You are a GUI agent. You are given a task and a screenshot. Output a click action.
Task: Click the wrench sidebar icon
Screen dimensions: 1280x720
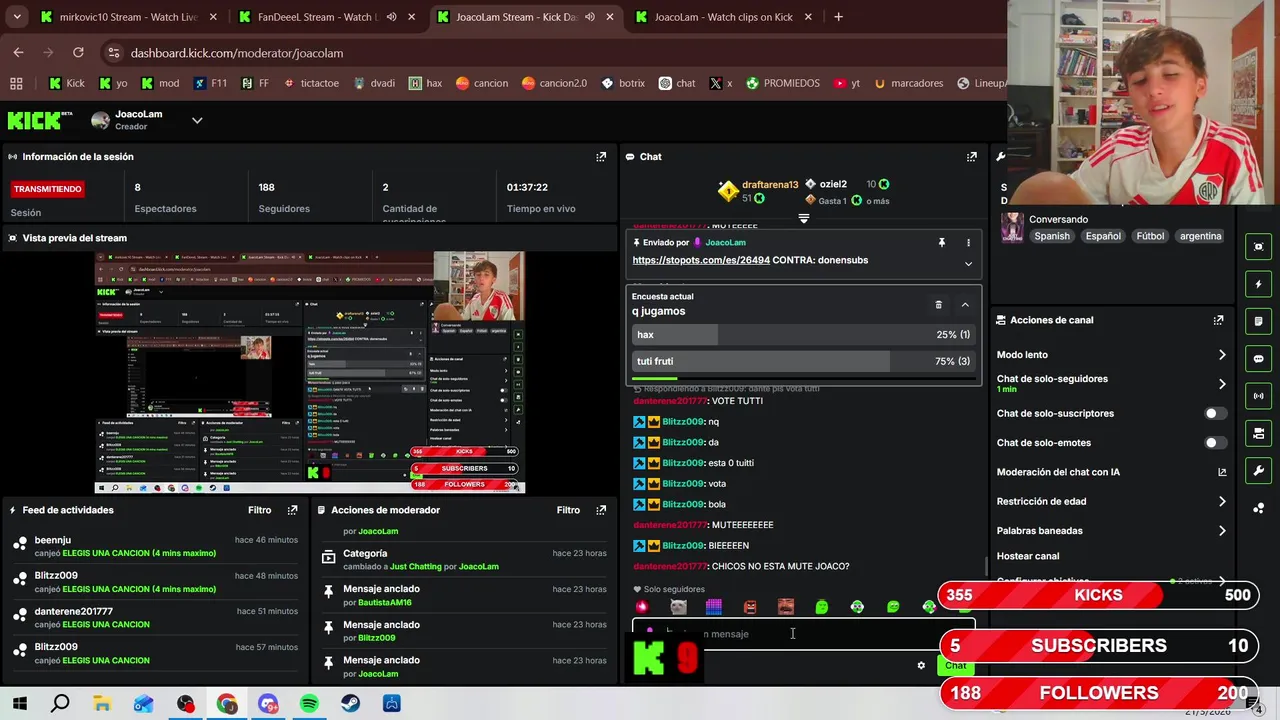(x=1258, y=471)
